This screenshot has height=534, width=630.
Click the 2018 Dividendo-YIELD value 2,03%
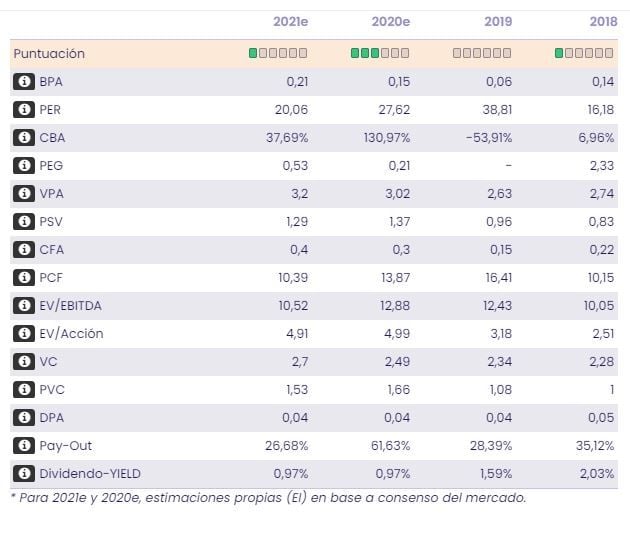597,474
